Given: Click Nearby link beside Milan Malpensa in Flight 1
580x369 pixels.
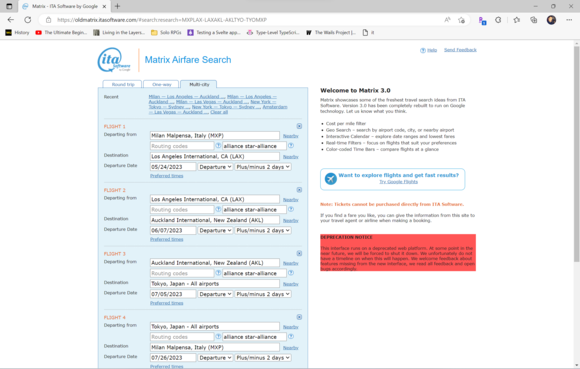Looking at the screenshot, I should click(290, 136).
